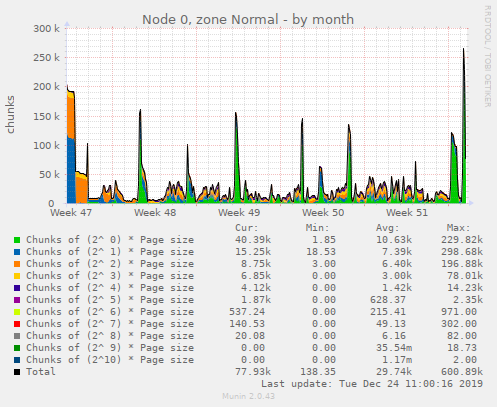Click legend label 'Chunks of (2^ 7) * Page size'
Image resolution: width=497 pixels, height=407 pixels.
(110, 324)
